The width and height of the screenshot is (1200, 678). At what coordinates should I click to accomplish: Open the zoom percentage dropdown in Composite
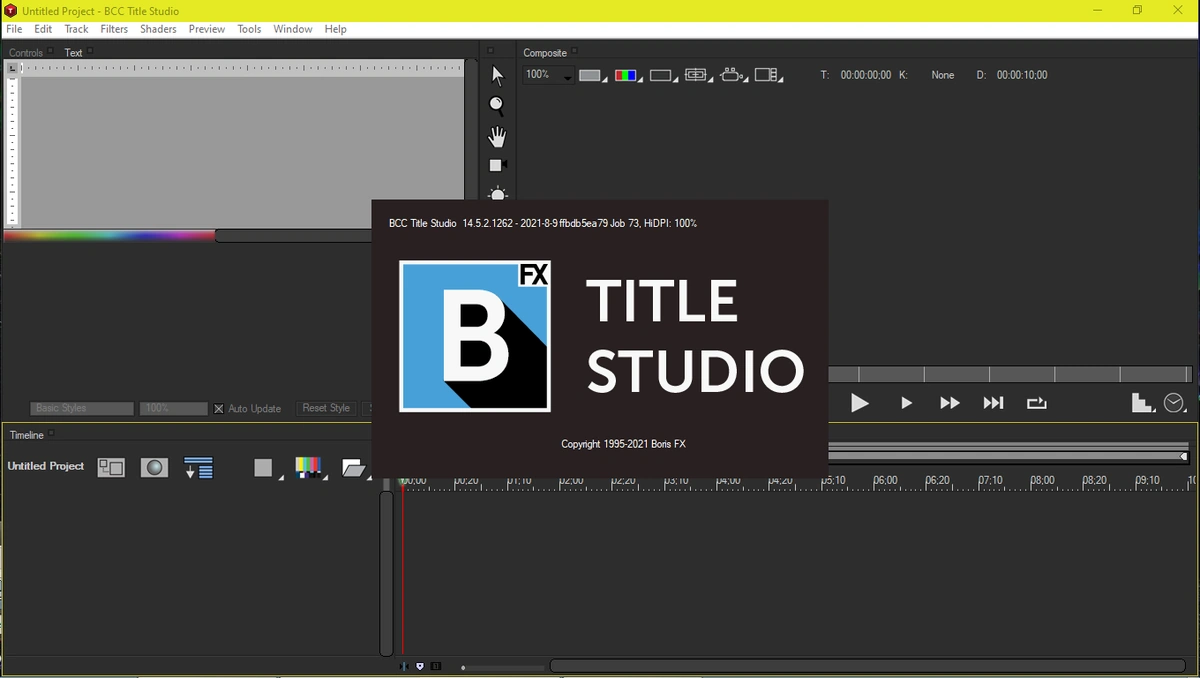(x=548, y=75)
